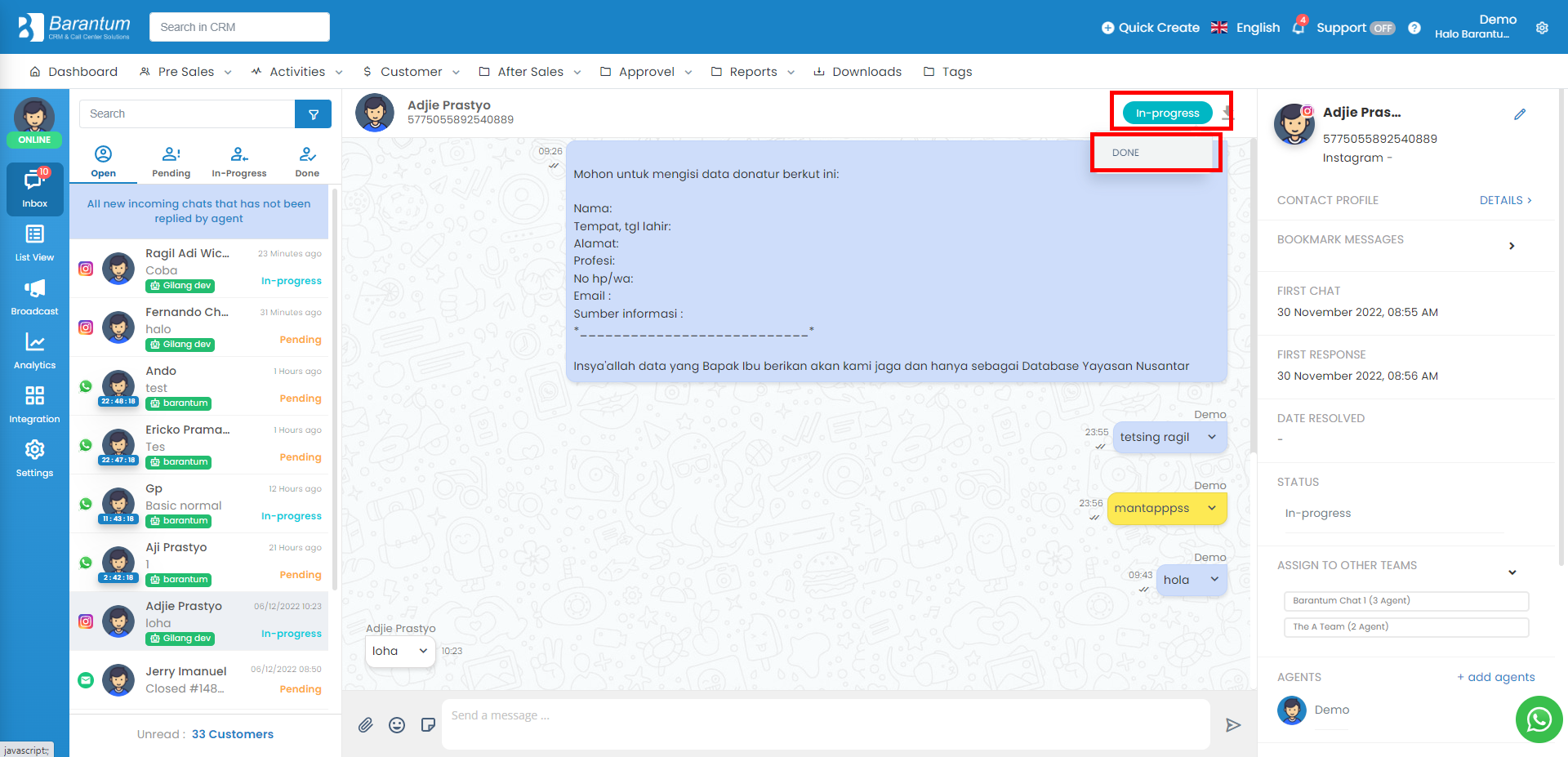Expand the Customer menu
This screenshot has height=757, width=1568.
[x=411, y=72]
